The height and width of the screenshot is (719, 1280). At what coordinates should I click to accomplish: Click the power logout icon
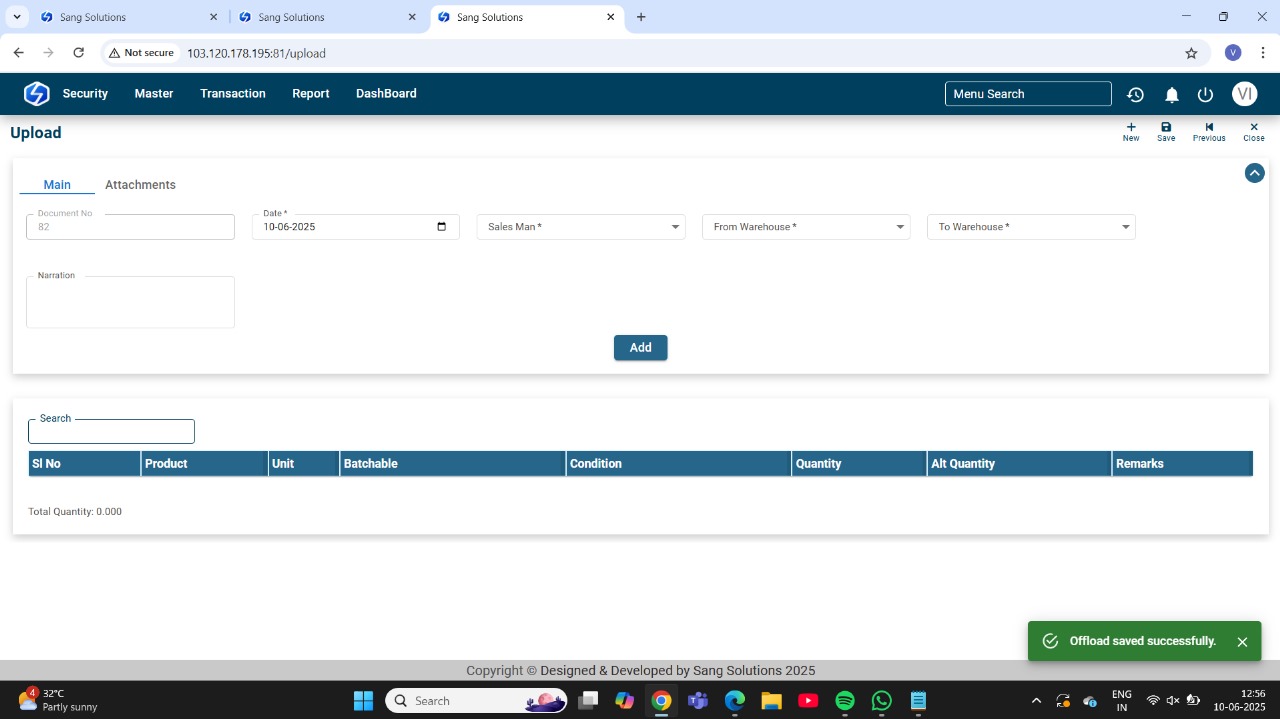[1205, 94]
